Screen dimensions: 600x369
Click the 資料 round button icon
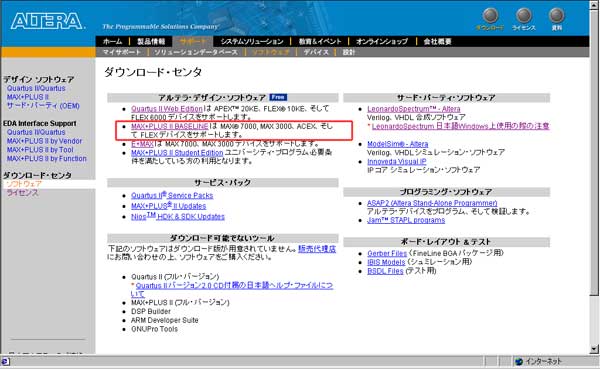556,16
